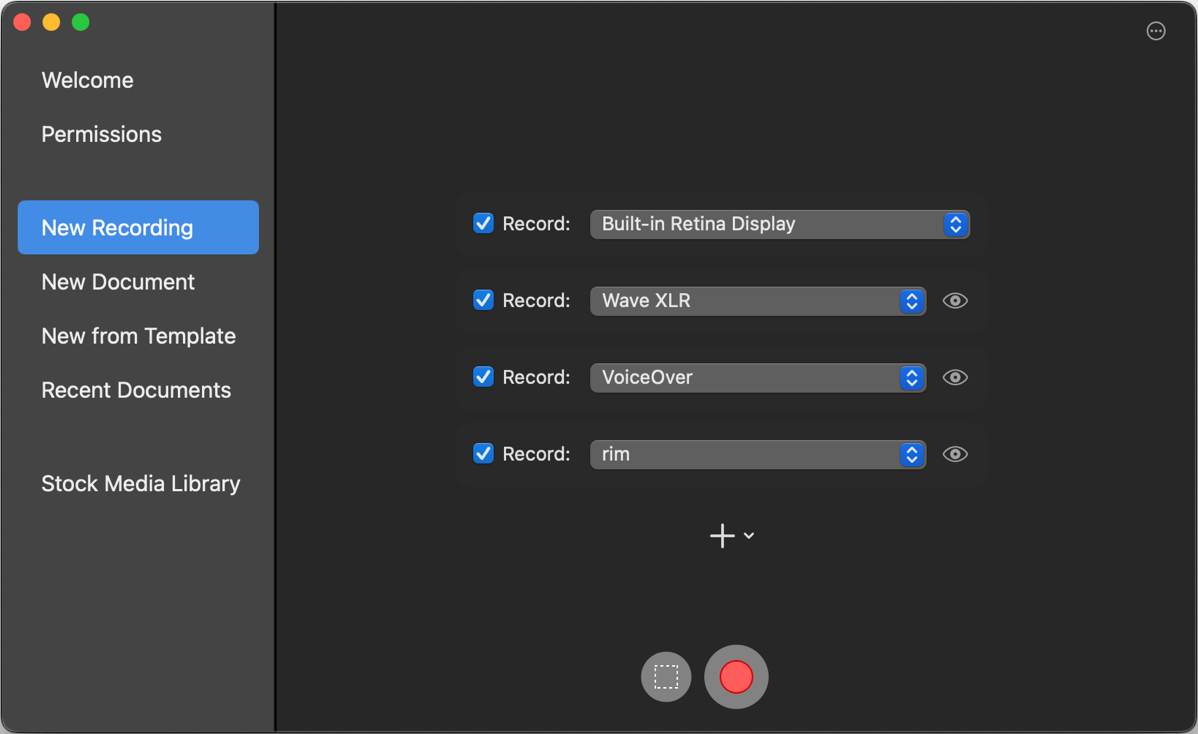Screen dimensions: 1198x734
Task: Go to Welcome in the sidebar
Action: 87,80
